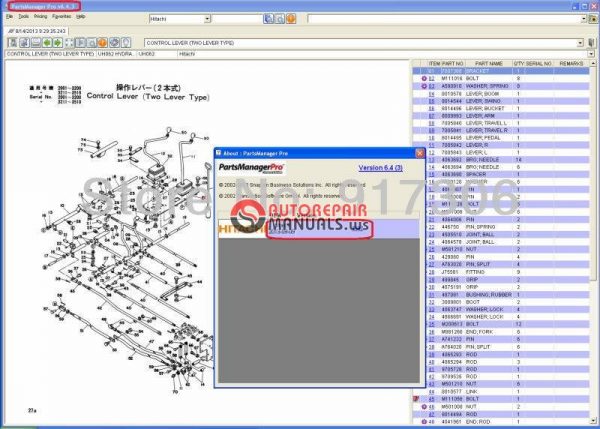Select the LEVER; ARM part row
Screen dimensions: 600x429
(x=501, y=116)
